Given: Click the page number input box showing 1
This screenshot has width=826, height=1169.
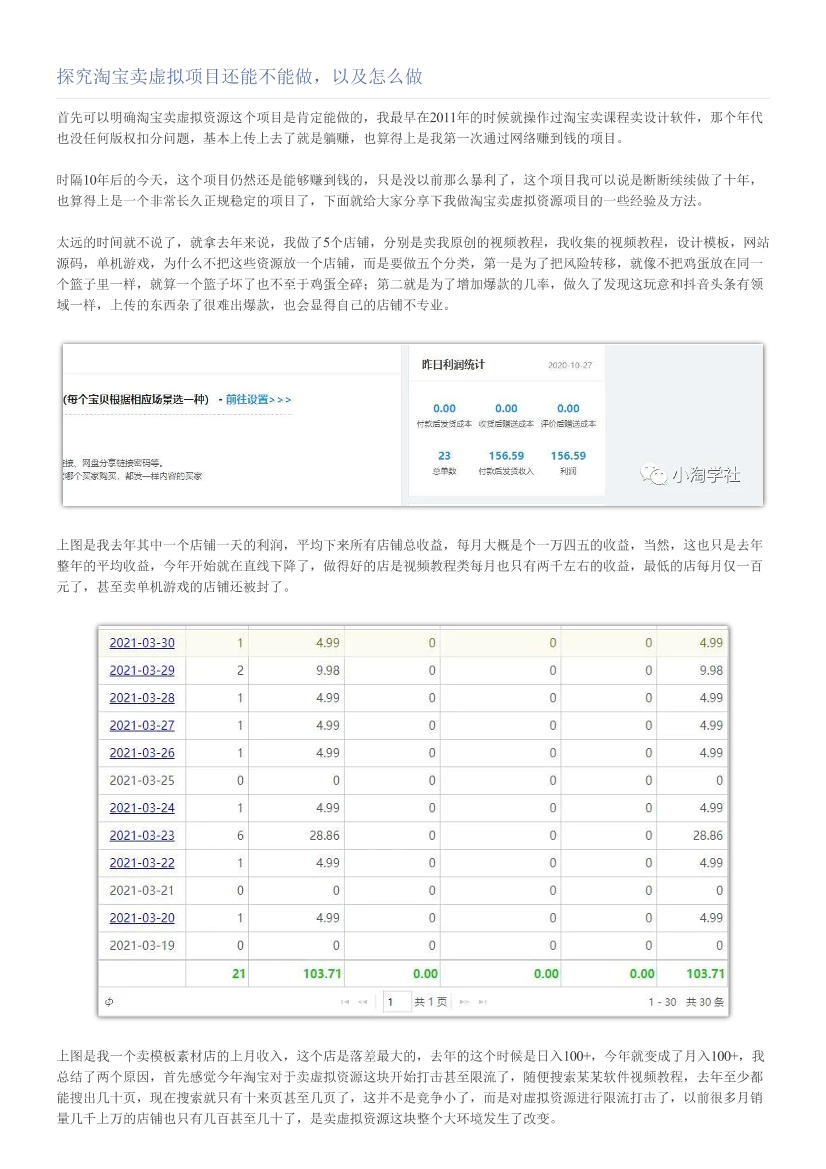Looking at the screenshot, I should pyautogui.click(x=397, y=1002).
